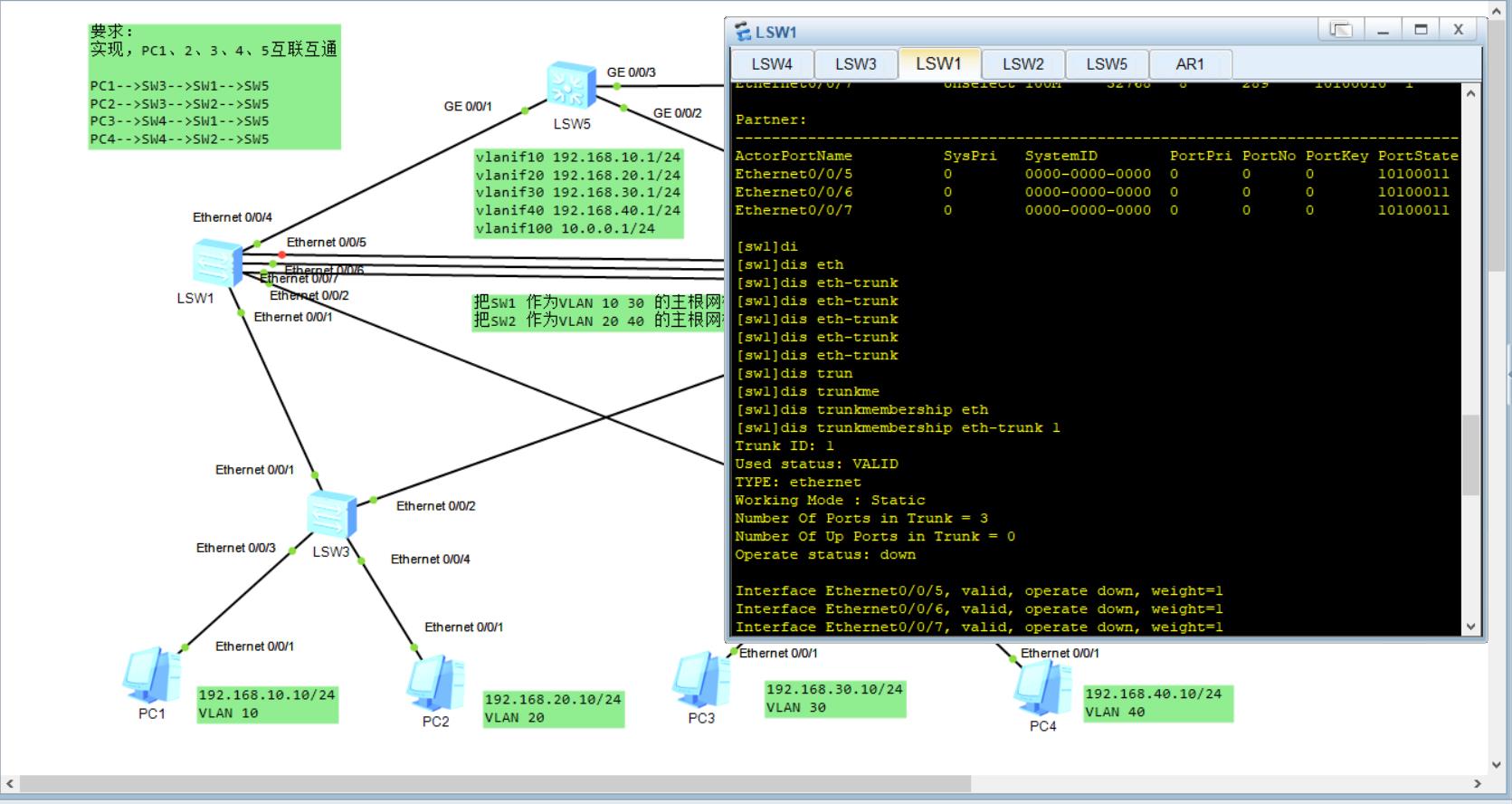Viewport: 1512px width, 804px height.
Task: Select the PC2 computer icon
Action: pyautogui.click(x=436, y=684)
